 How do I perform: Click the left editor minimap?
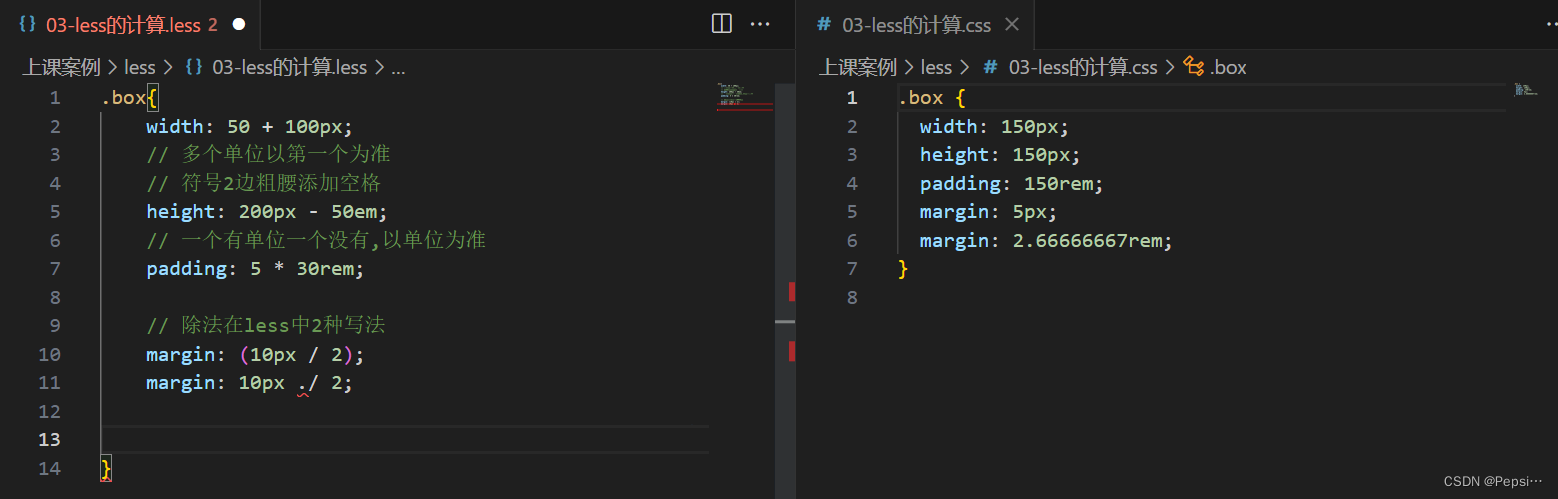coord(745,97)
